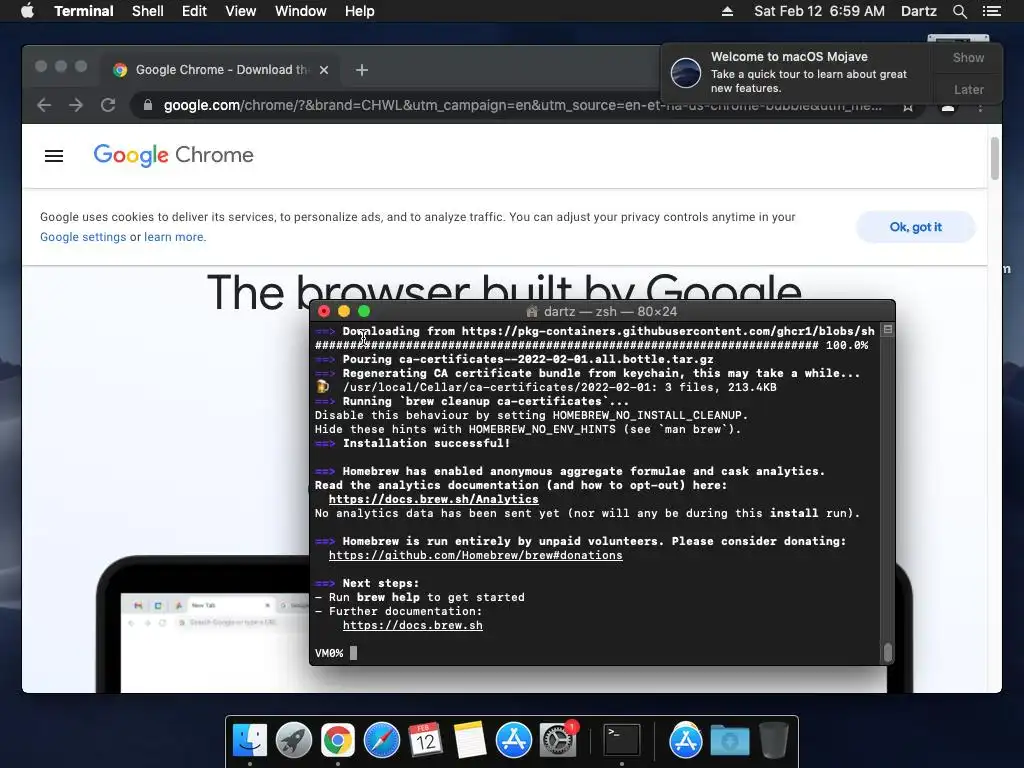
Task: Click the Google Chrome logo
Action: (x=173, y=155)
